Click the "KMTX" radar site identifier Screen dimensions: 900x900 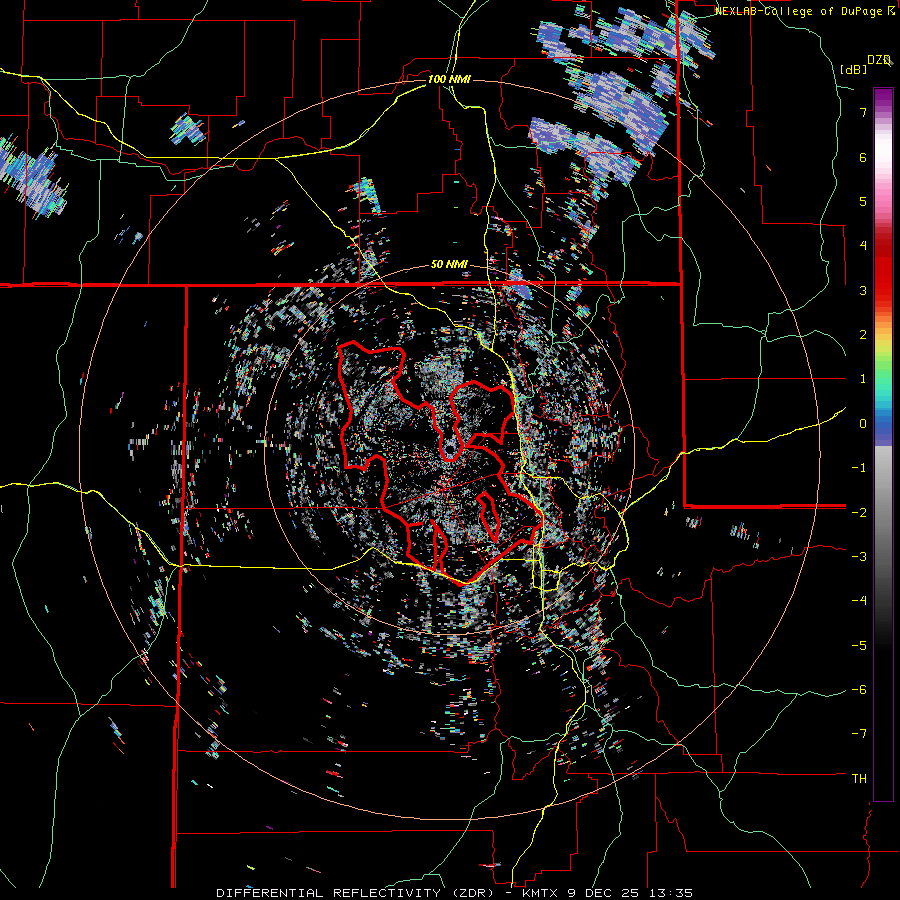pyautogui.click(x=538, y=893)
